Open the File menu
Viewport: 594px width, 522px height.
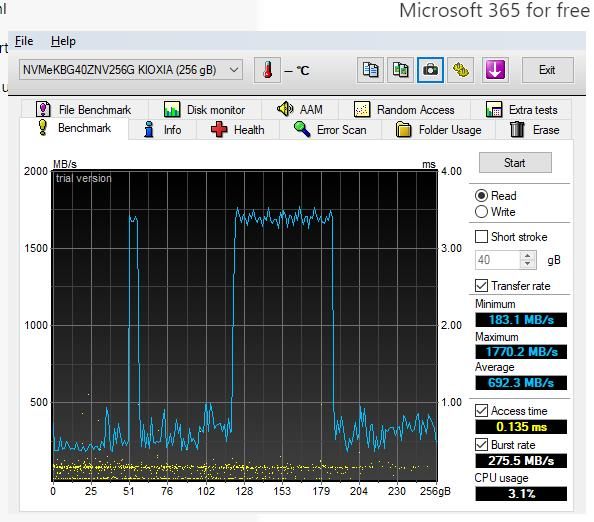click(x=24, y=41)
